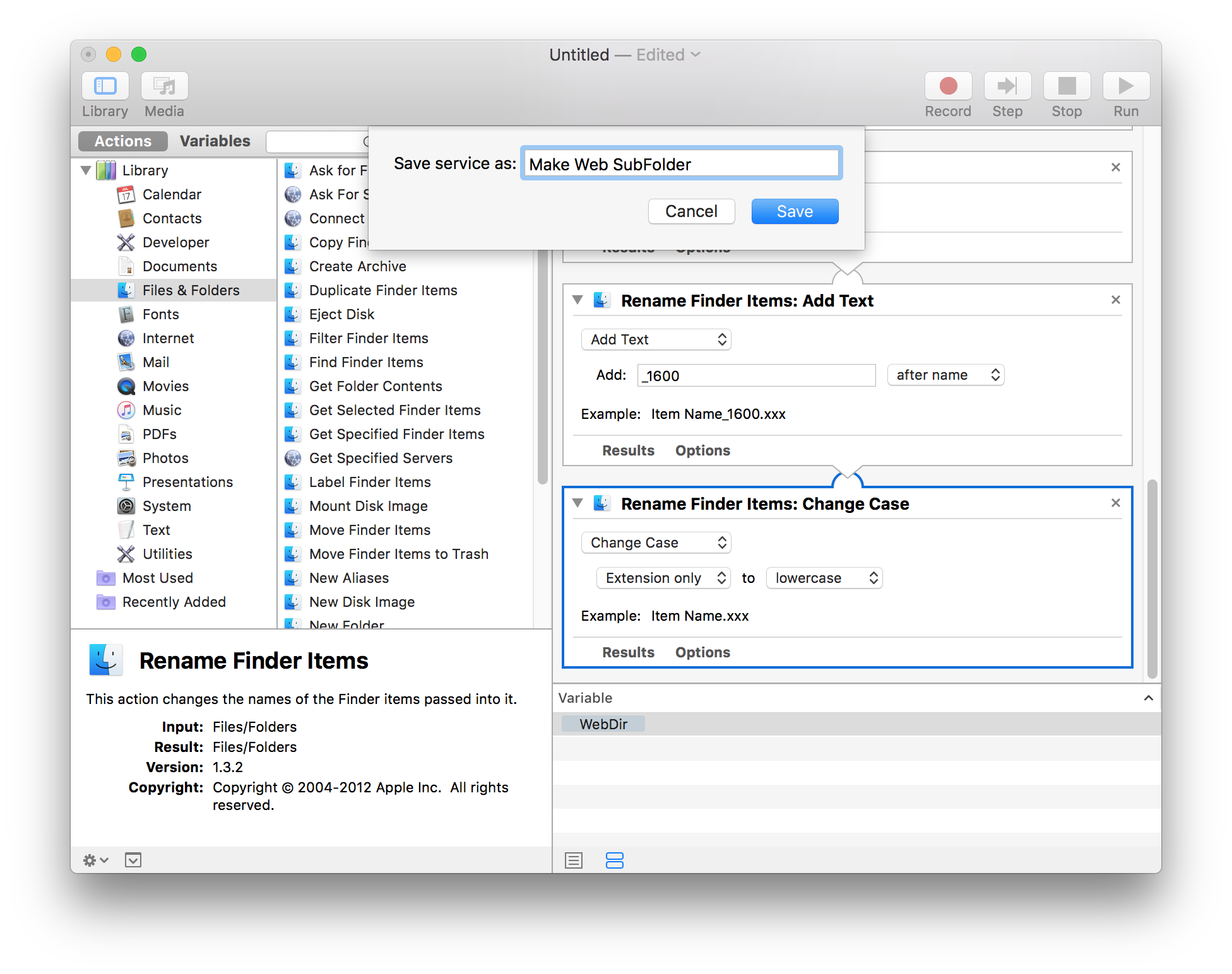Screen dimensions: 1232x974
Task: Toggle the Library panel button
Action: (x=105, y=86)
